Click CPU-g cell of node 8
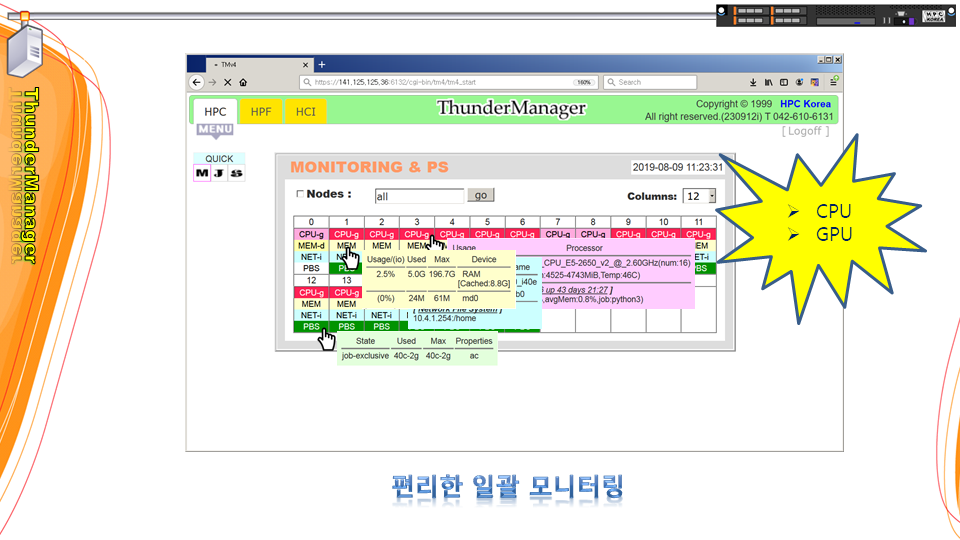Viewport: 960px width, 540px height. pos(593,234)
